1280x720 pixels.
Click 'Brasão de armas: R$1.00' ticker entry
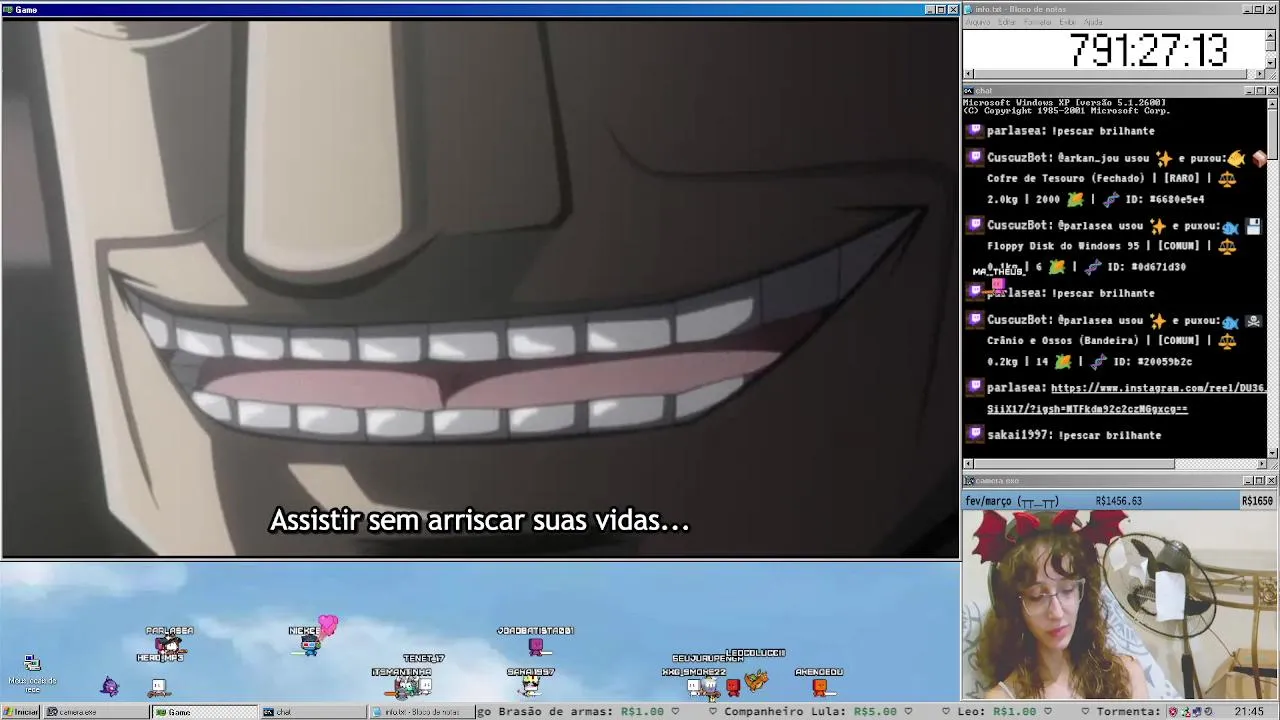[x=580, y=712]
